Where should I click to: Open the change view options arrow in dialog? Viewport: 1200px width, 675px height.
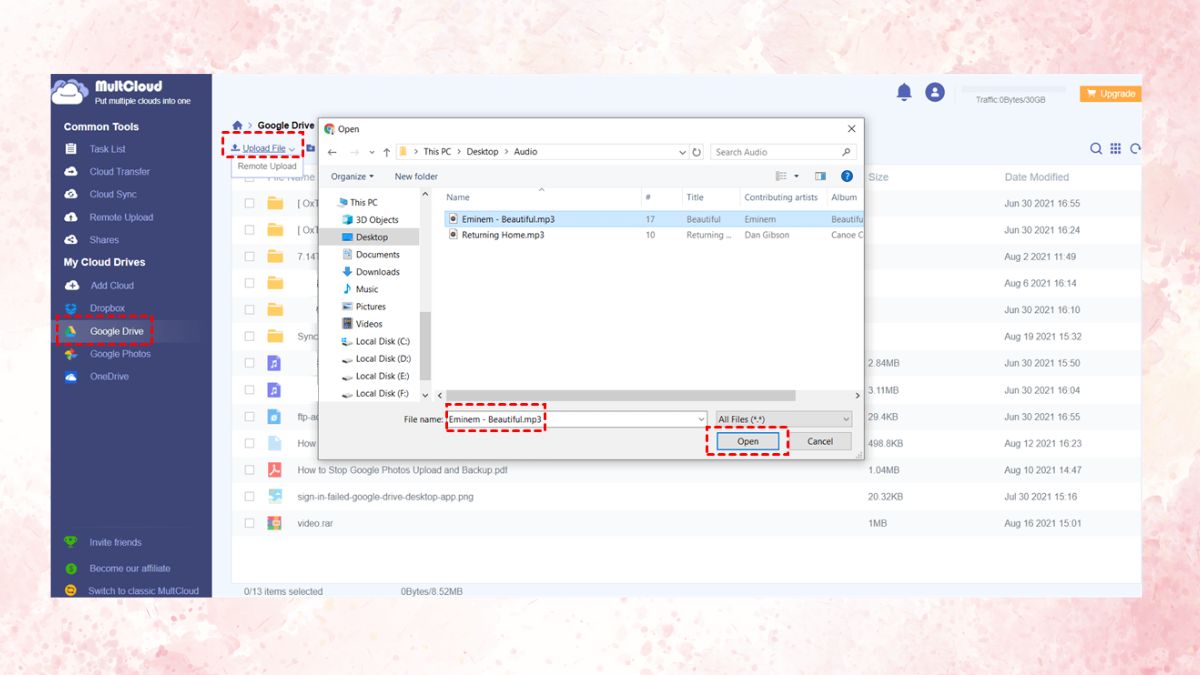pos(796,176)
